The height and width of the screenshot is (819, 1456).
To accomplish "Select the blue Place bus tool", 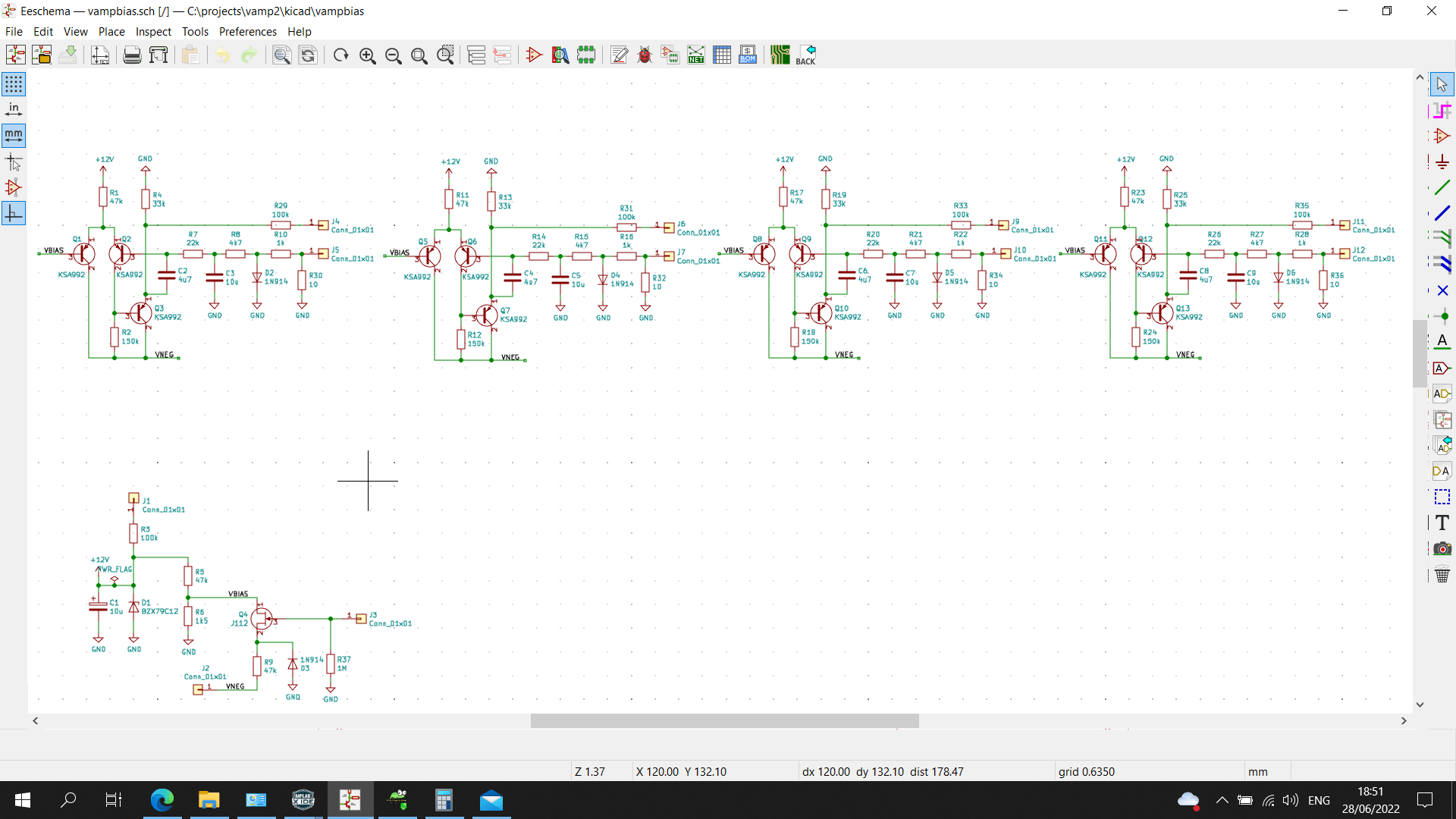I will [x=1442, y=213].
